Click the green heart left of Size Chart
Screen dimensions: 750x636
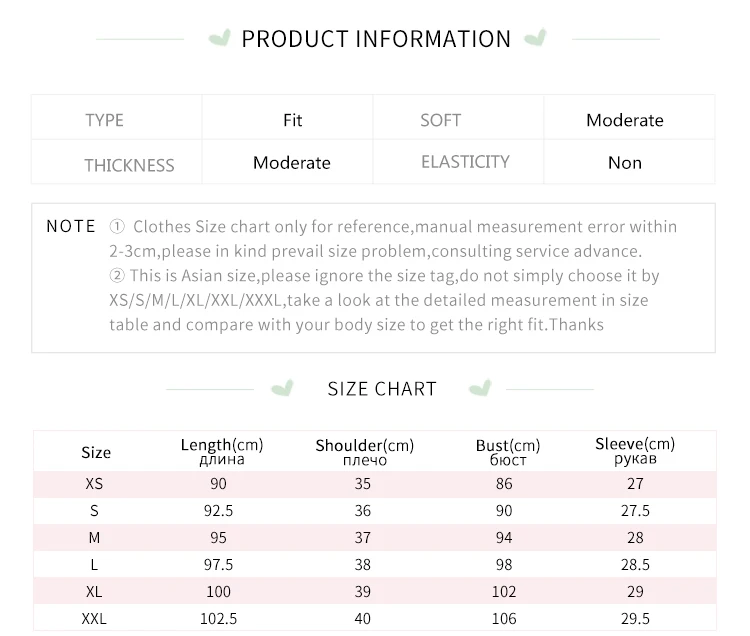pos(285,388)
